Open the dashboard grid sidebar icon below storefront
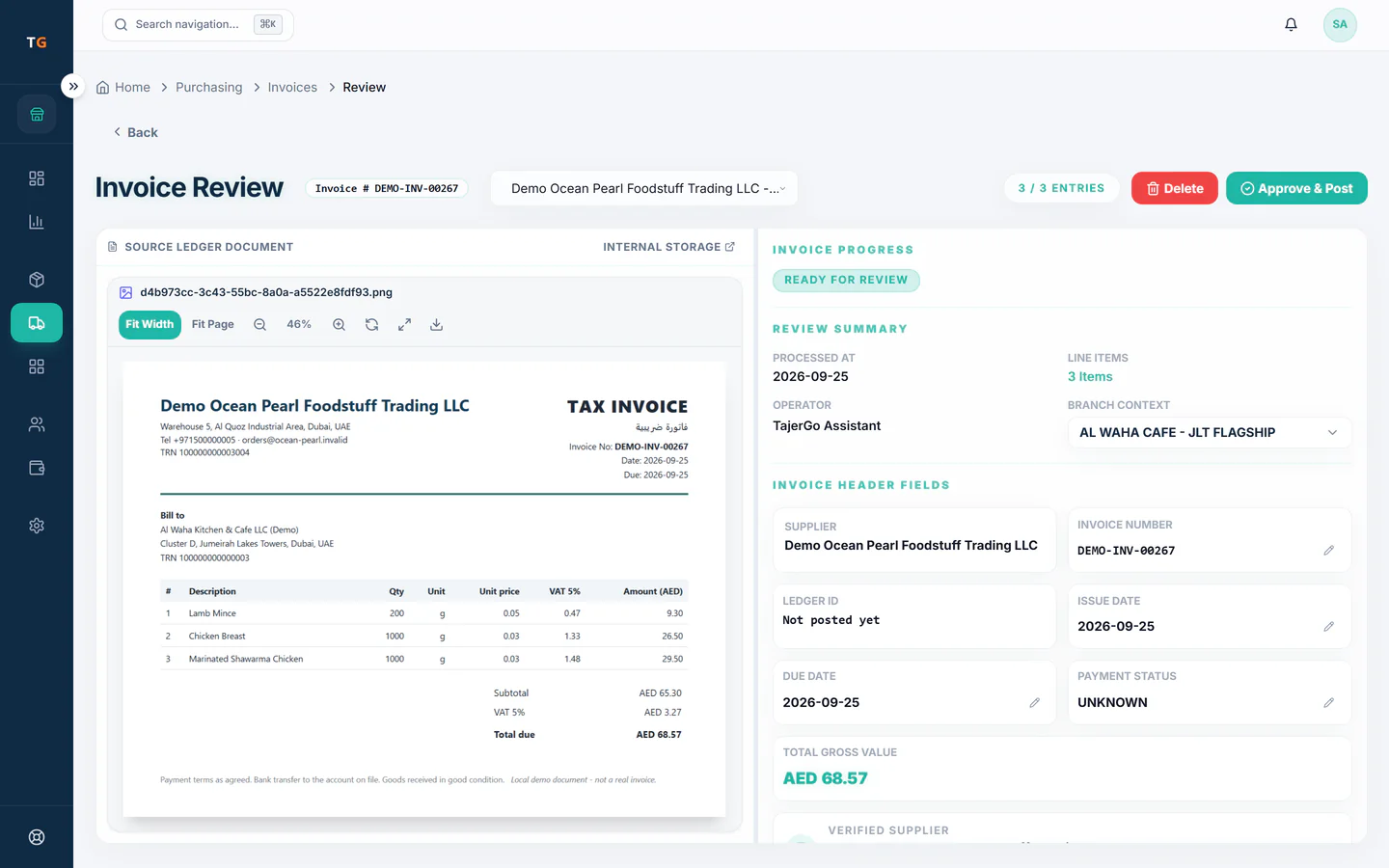1389x868 pixels. tap(37, 178)
